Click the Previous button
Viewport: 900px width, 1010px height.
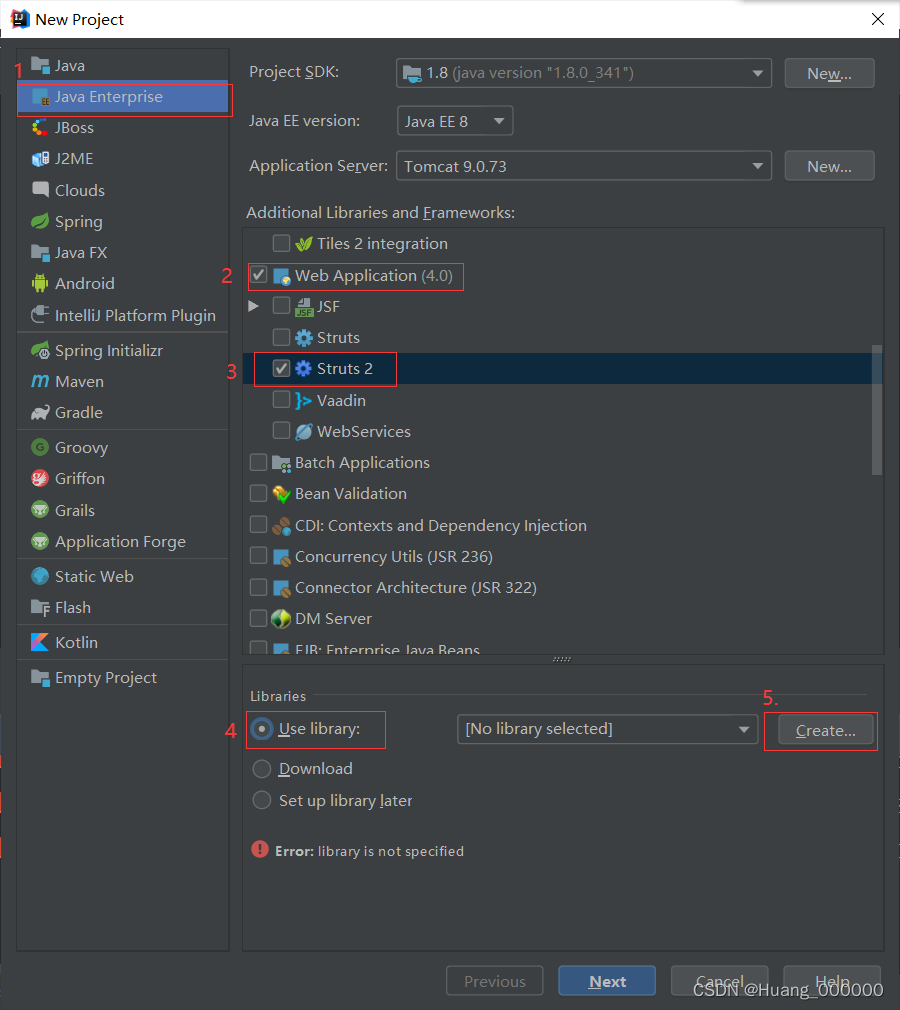(x=494, y=981)
